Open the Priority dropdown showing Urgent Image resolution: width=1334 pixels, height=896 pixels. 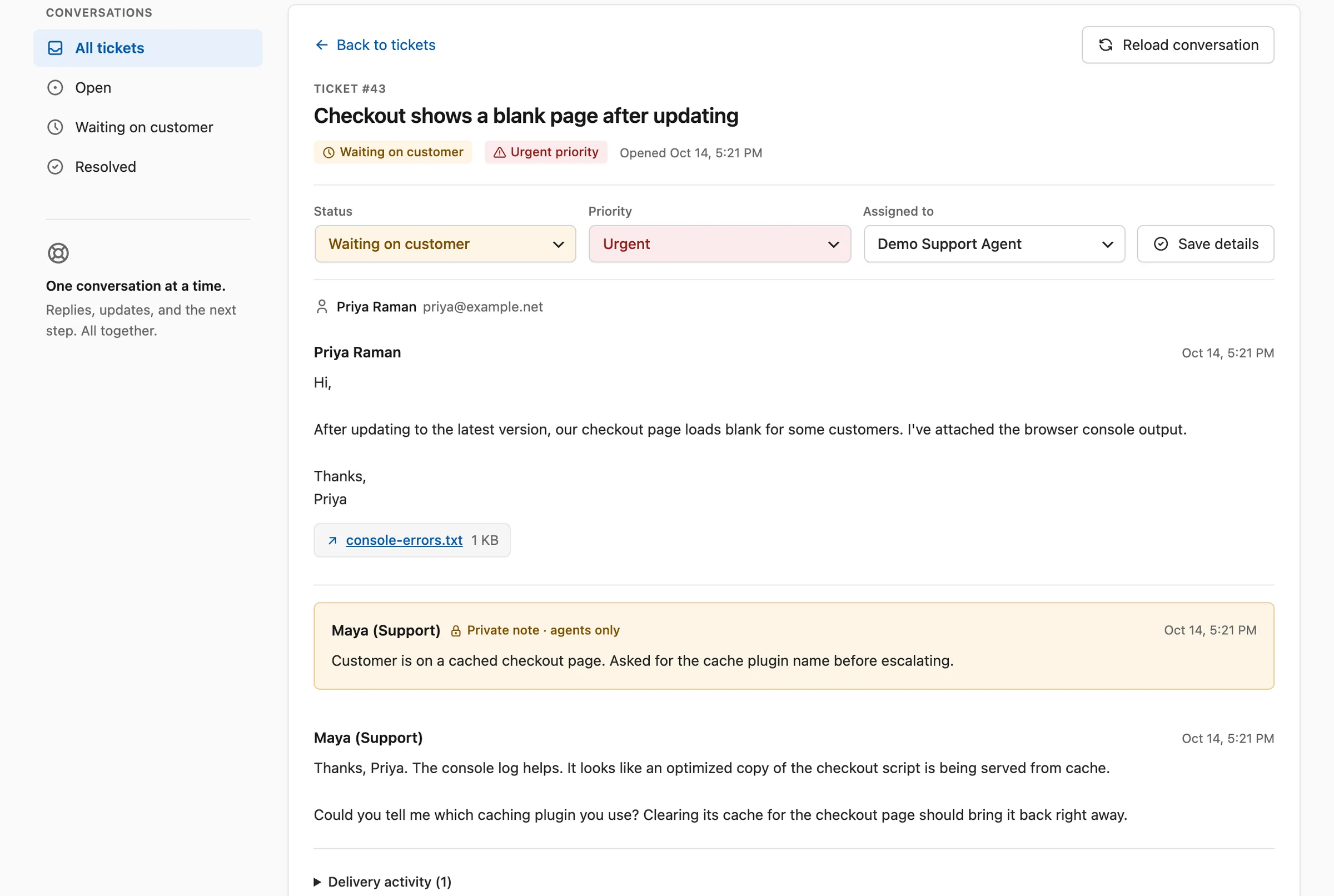[719, 244]
